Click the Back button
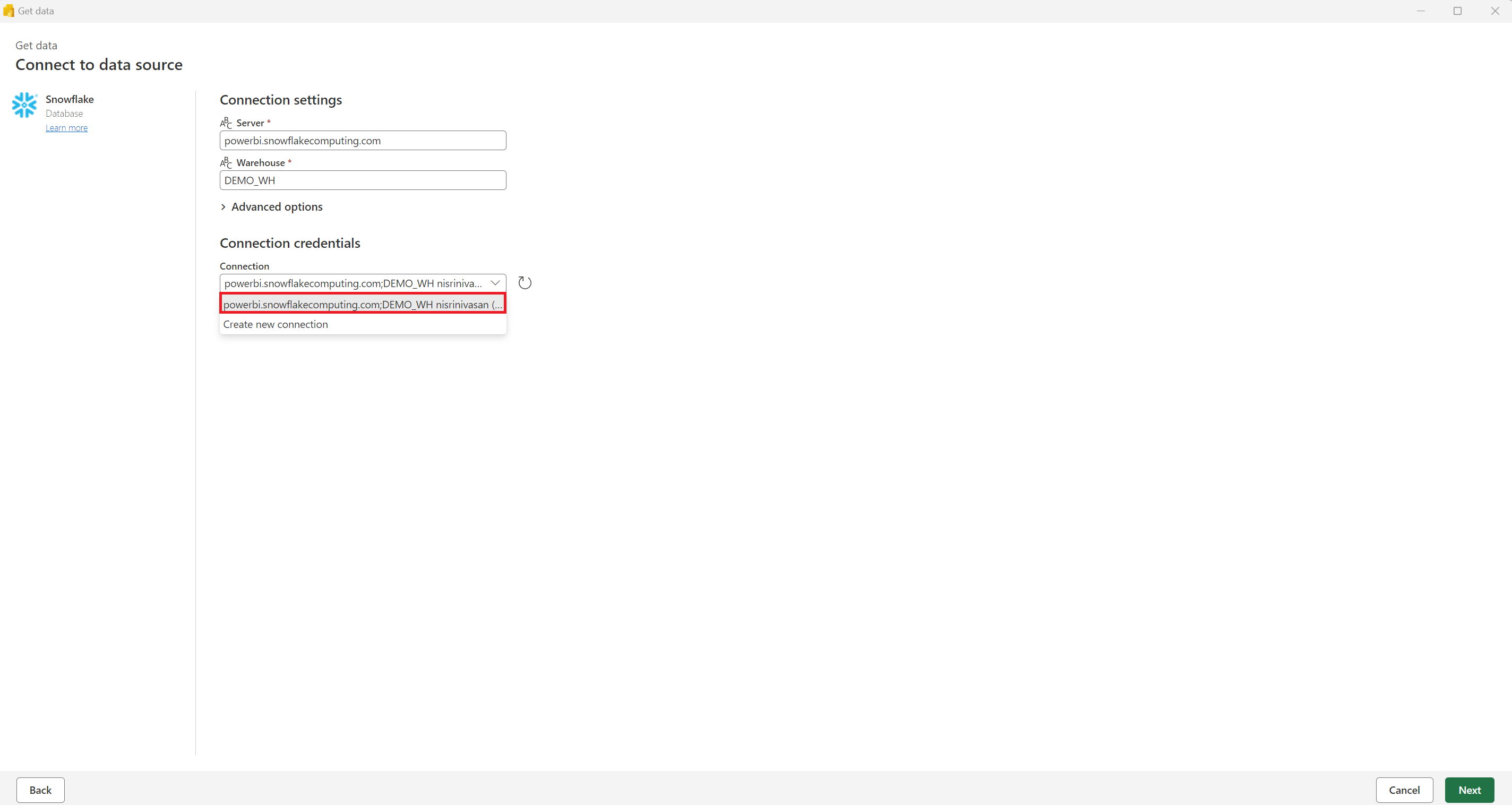Viewport: 1512px width, 805px height. 40,790
